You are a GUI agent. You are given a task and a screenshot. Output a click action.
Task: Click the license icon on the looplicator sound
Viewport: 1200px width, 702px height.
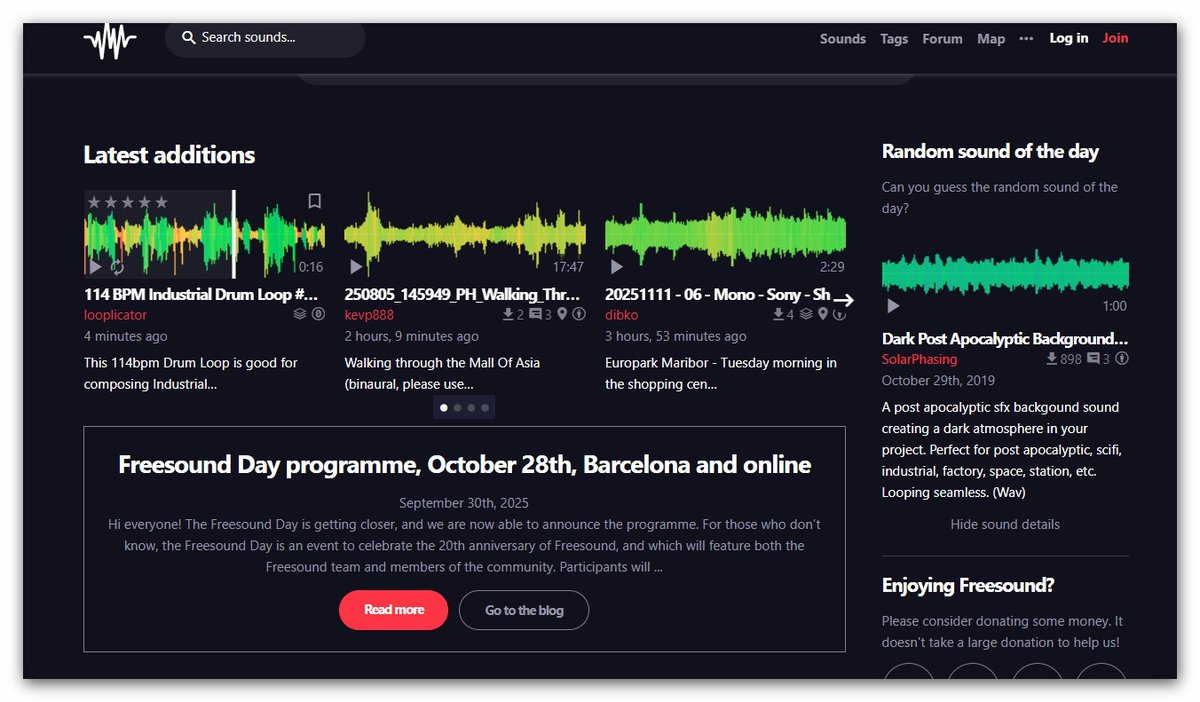318,314
